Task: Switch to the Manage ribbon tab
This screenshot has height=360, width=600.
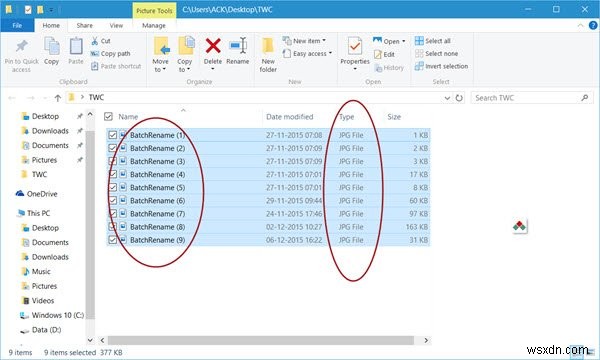Action: [x=154, y=26]
